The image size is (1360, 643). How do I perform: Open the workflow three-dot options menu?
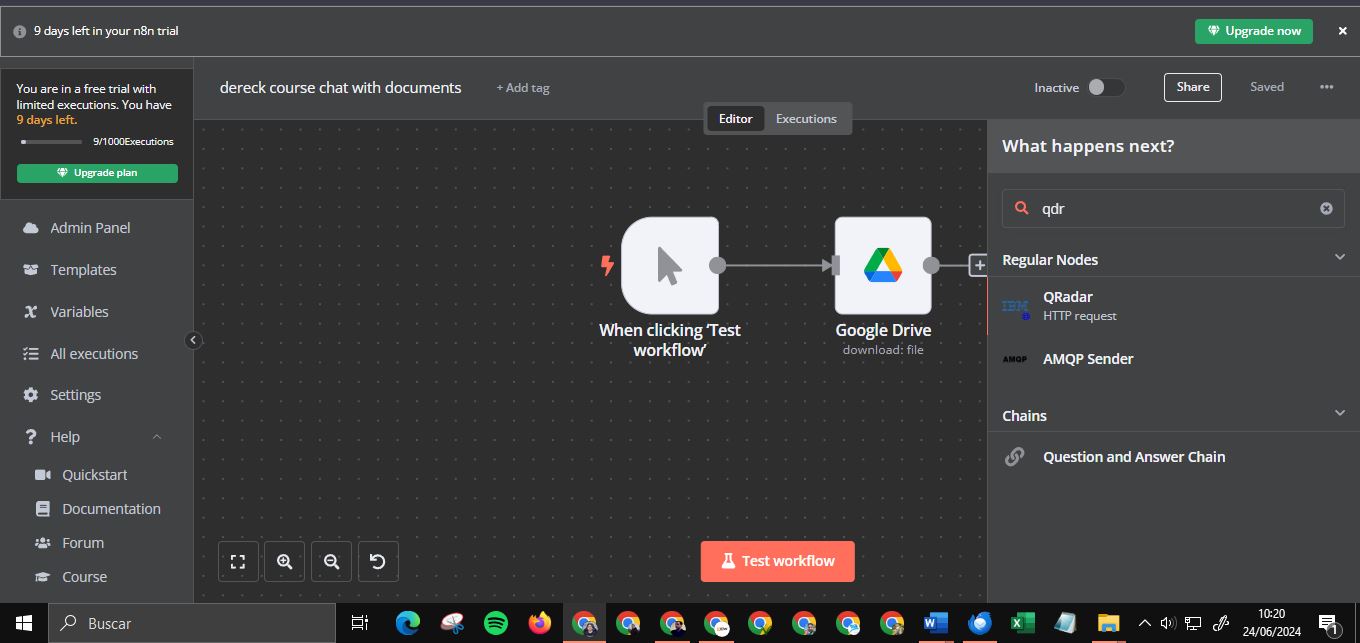[x=1326, y=87]
